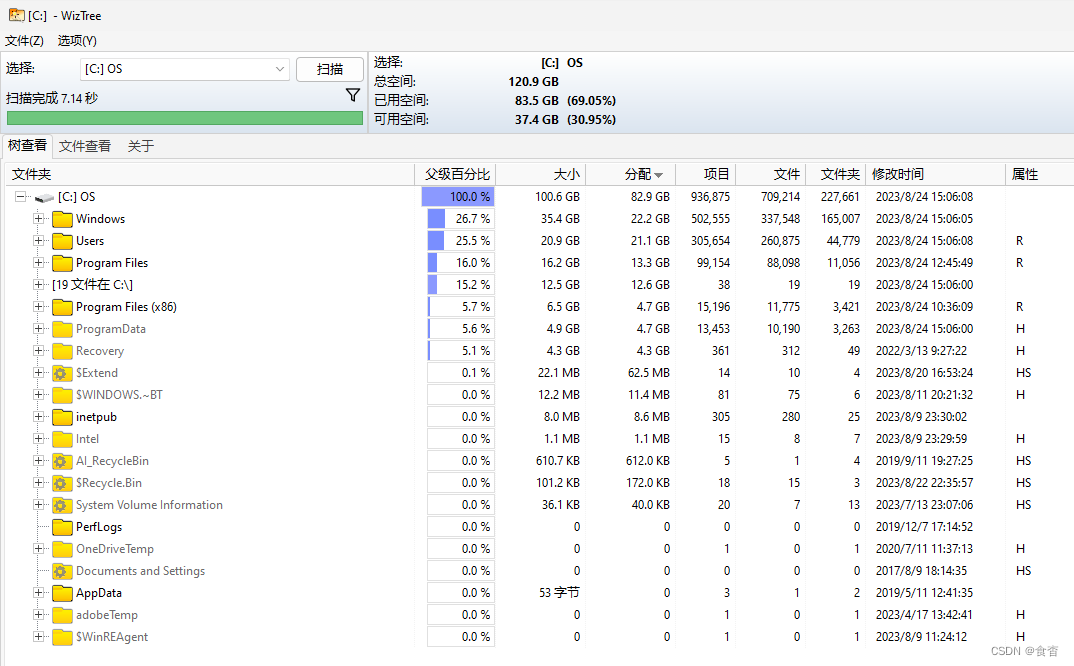
Task: Click the System Volume Information gear icon
Action: click(62, 505)
